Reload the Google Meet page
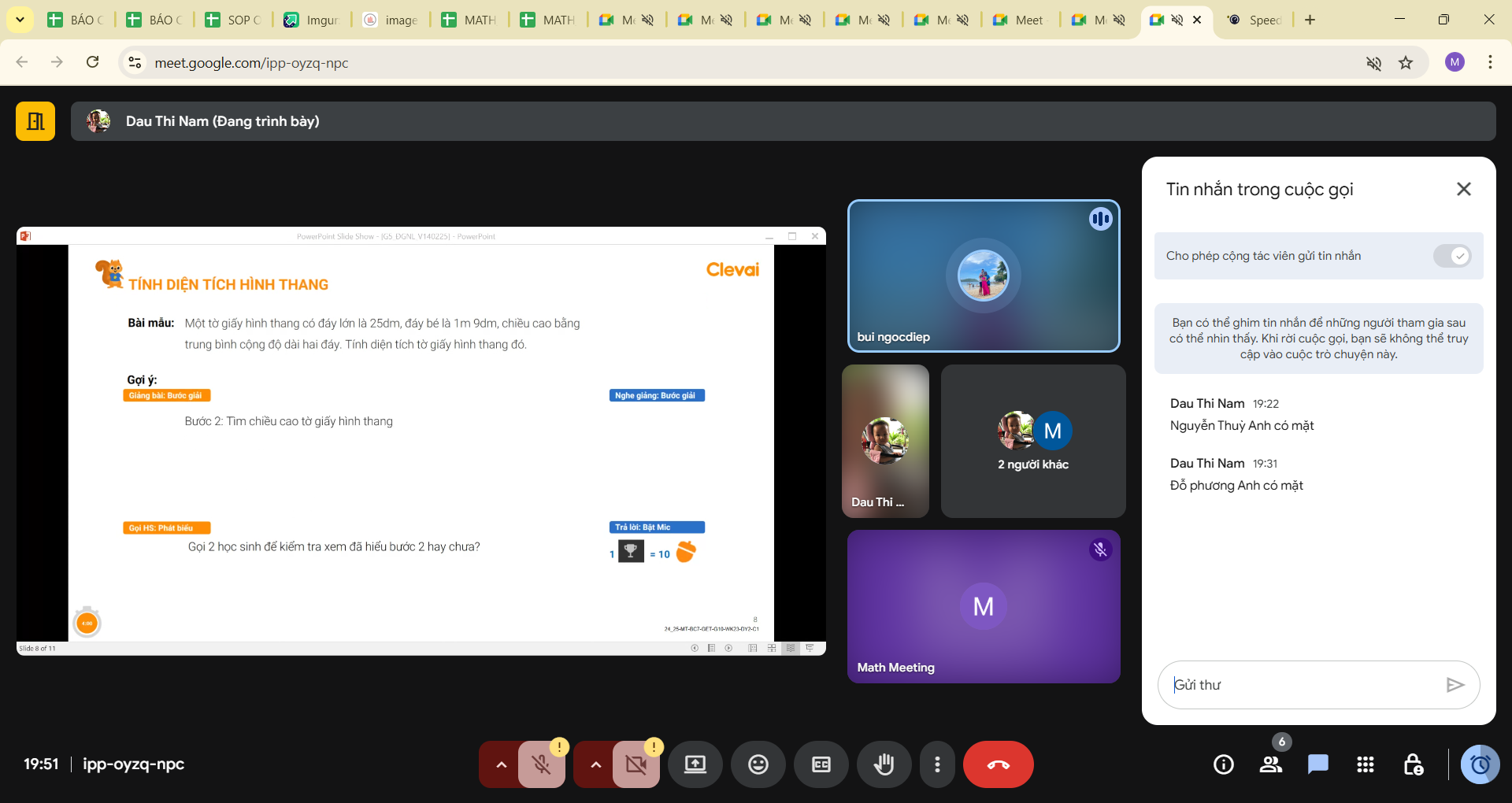The width and height of the screenshot is (1512, 803). pyautogui.click(x=93, y=62)
